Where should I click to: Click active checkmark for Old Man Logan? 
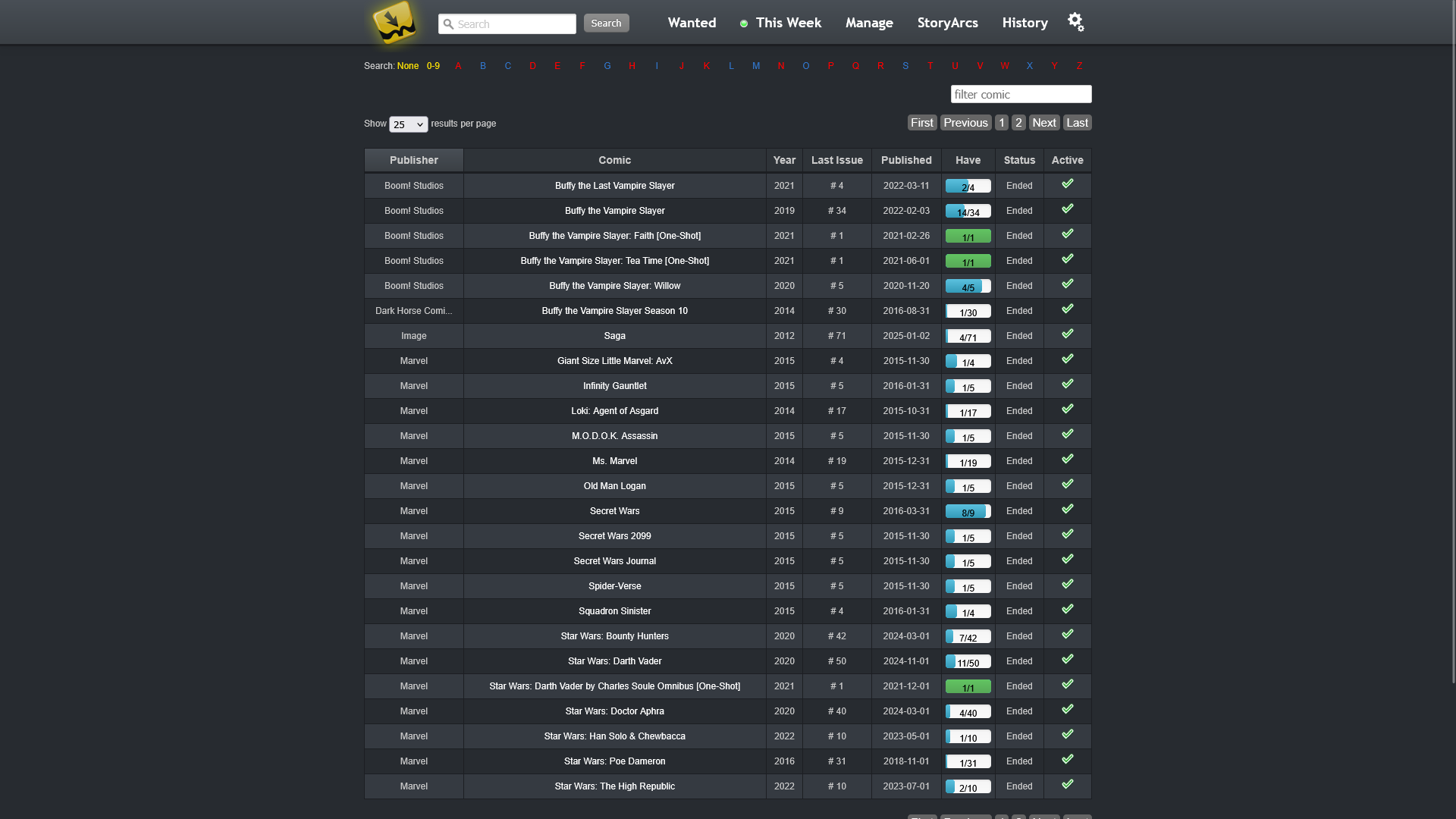(x=1067, y=484)
